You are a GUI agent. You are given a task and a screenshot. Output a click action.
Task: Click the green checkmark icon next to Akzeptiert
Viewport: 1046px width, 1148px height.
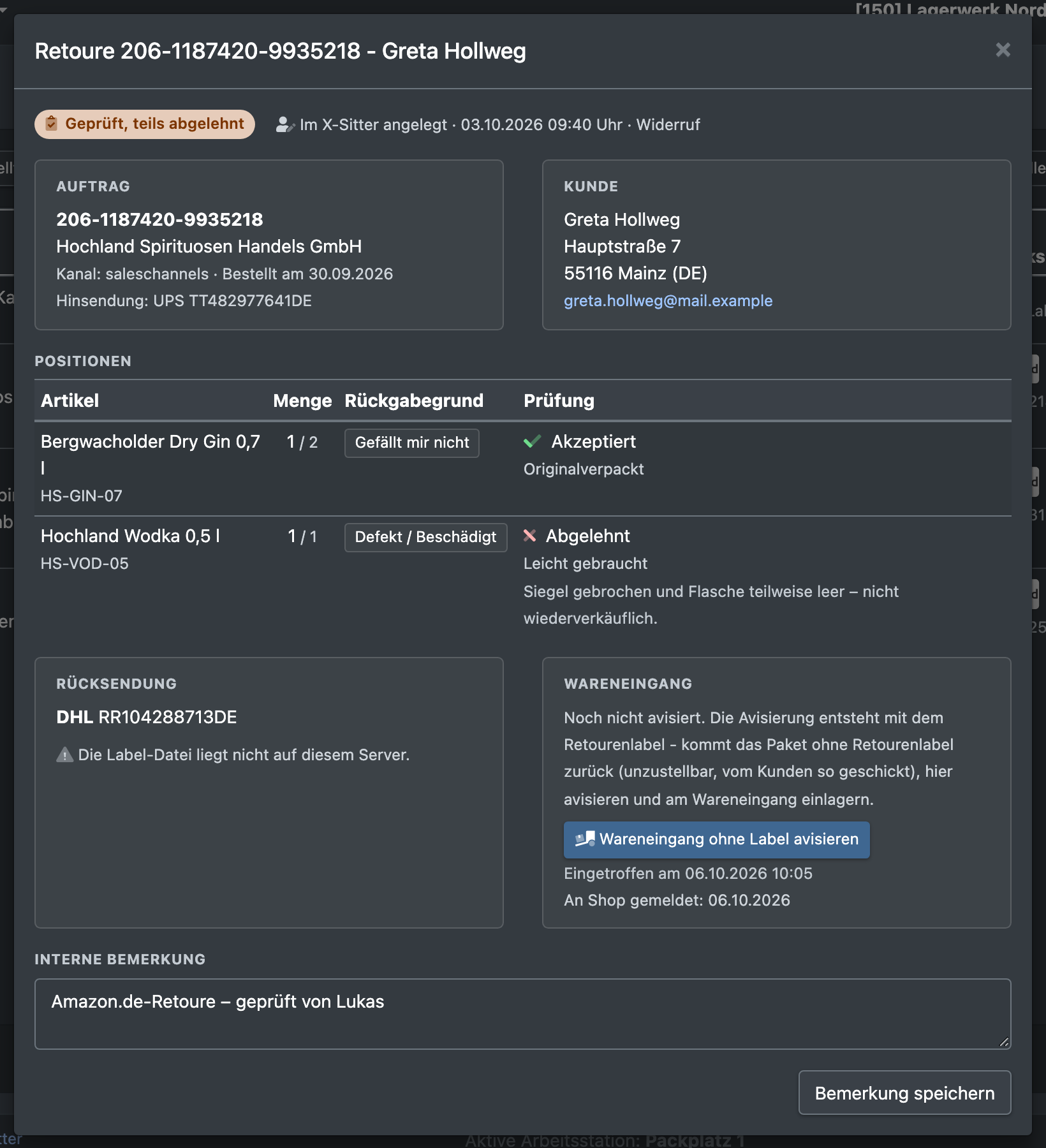click(532, 441)
